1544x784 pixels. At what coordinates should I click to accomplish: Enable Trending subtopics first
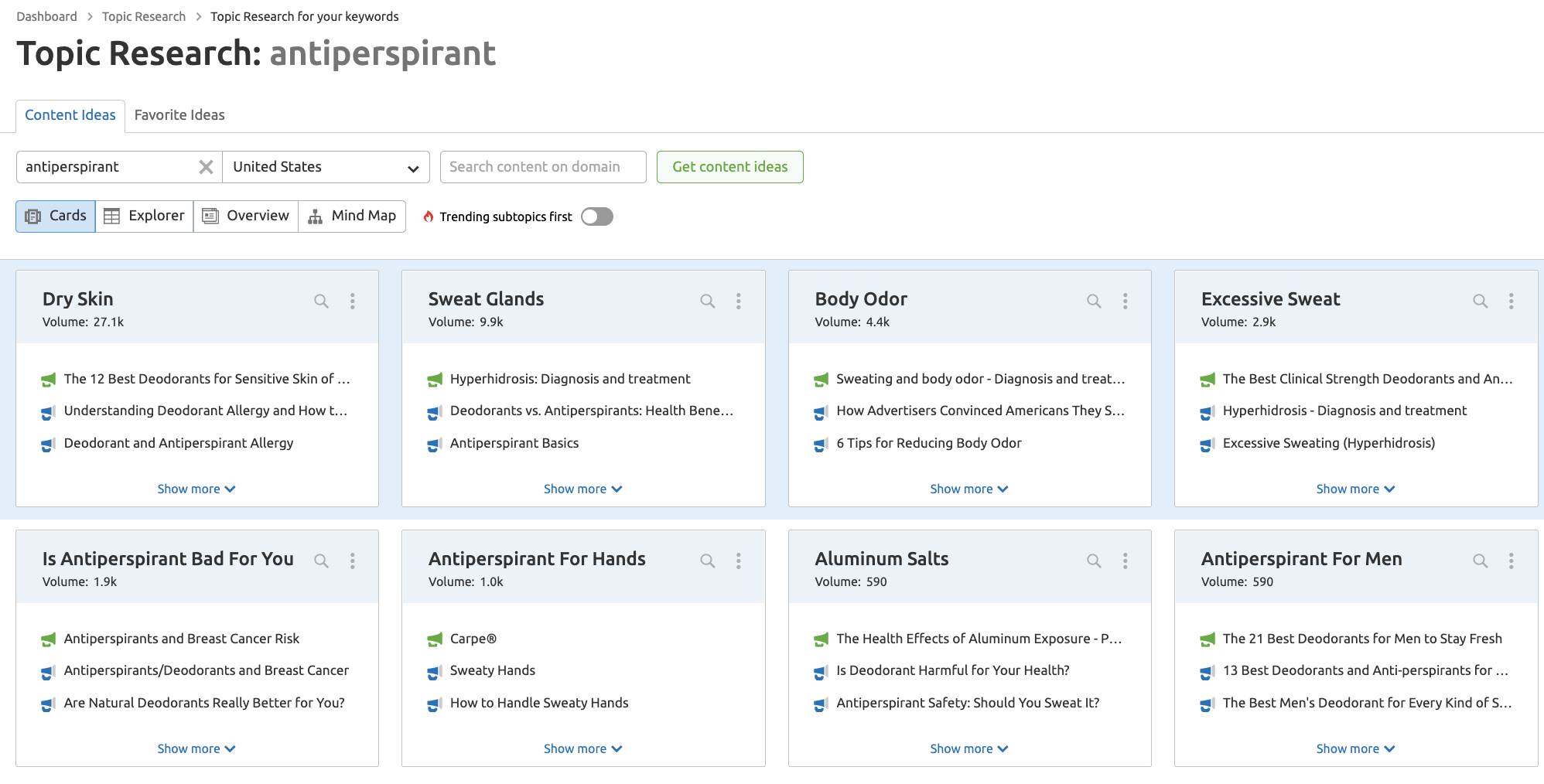click(596, 216)
